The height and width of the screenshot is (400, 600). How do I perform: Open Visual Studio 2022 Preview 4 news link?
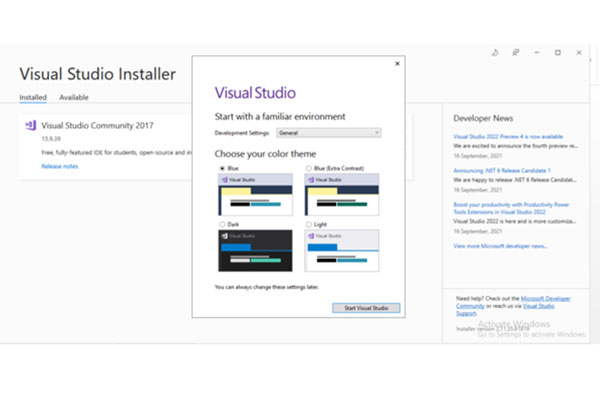coord(507,136)
